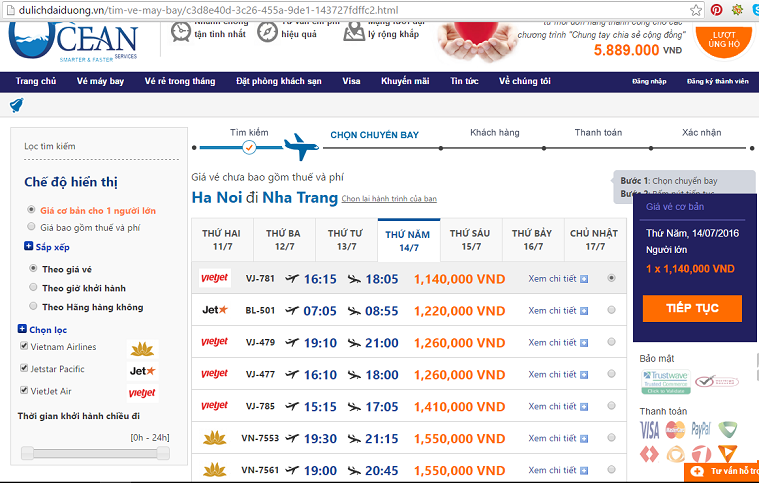Viewport: 759px width, 483px height.
Task: Click the left handle of the departure time slider
Action: pos(28,453)
